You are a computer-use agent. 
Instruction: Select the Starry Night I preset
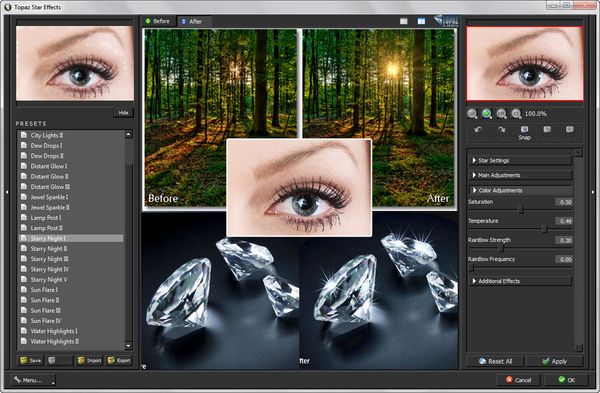71,238
